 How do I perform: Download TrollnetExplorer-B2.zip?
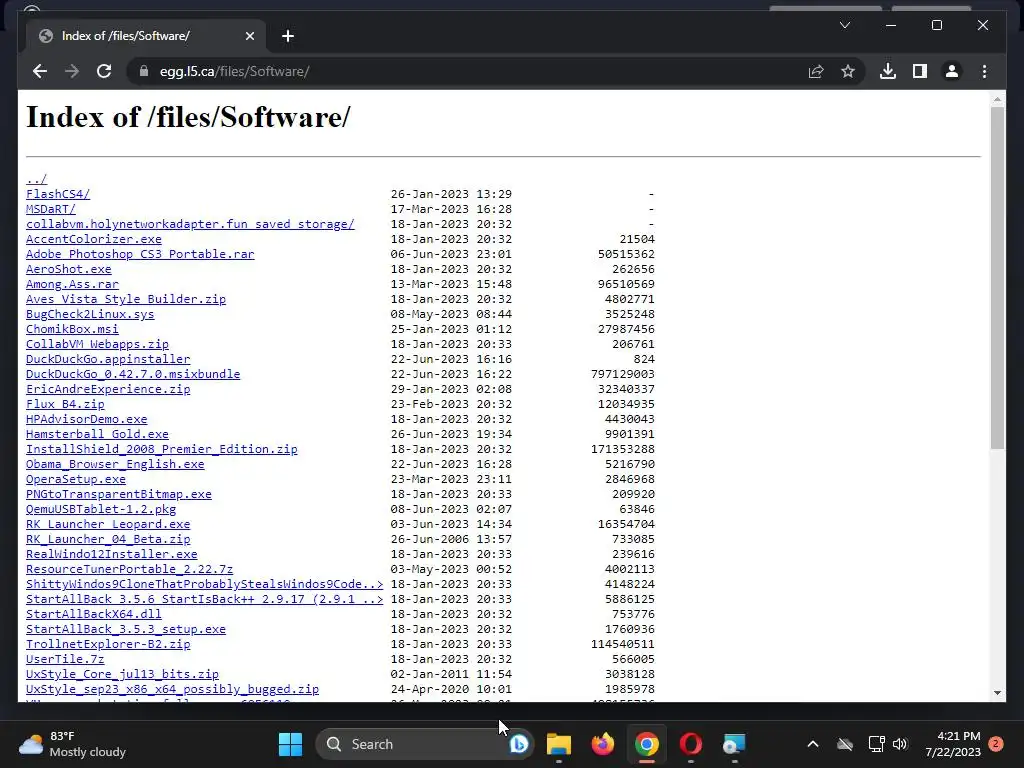click(108, 645)
